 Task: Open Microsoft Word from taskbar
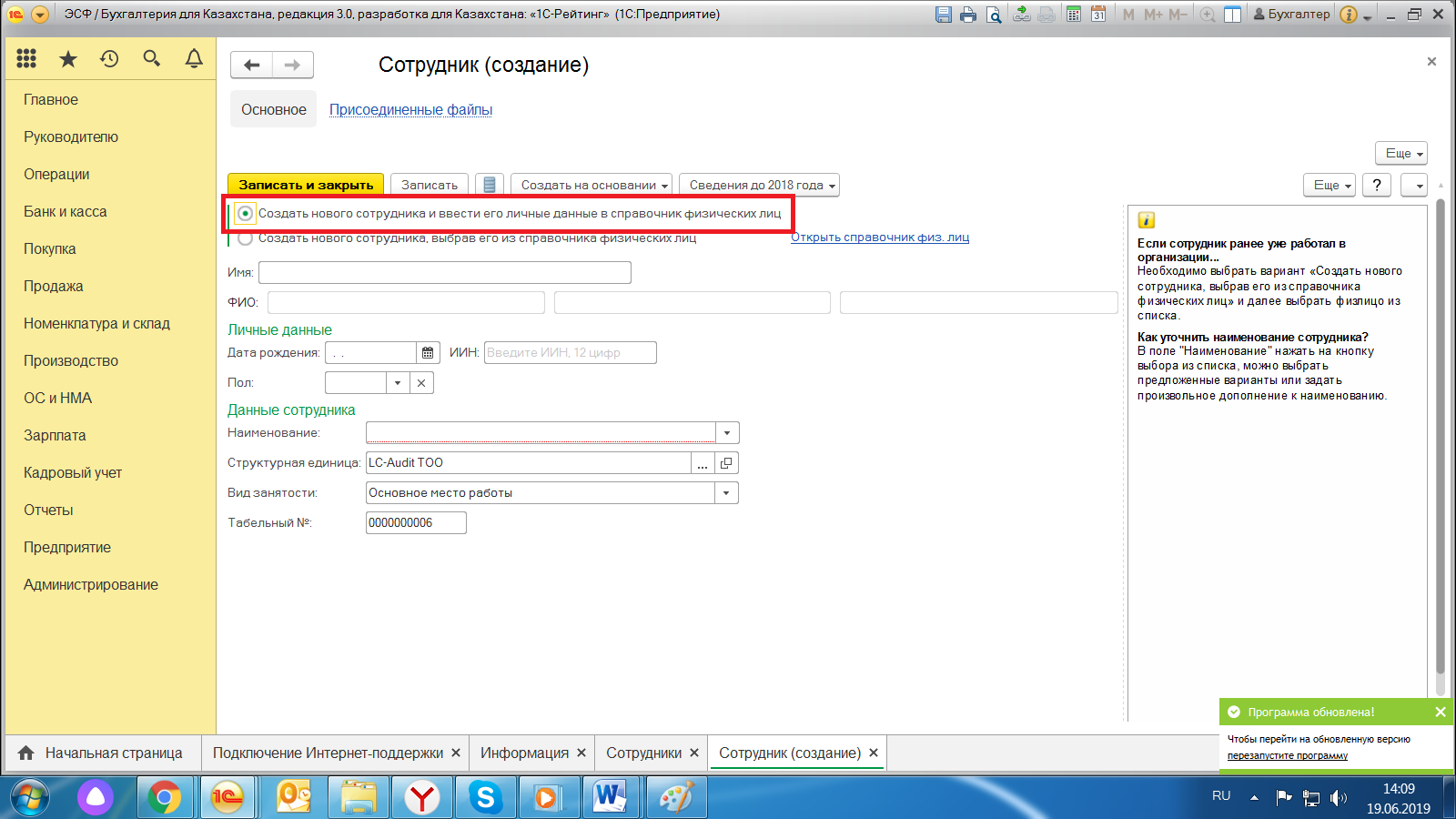click(611, 797)
